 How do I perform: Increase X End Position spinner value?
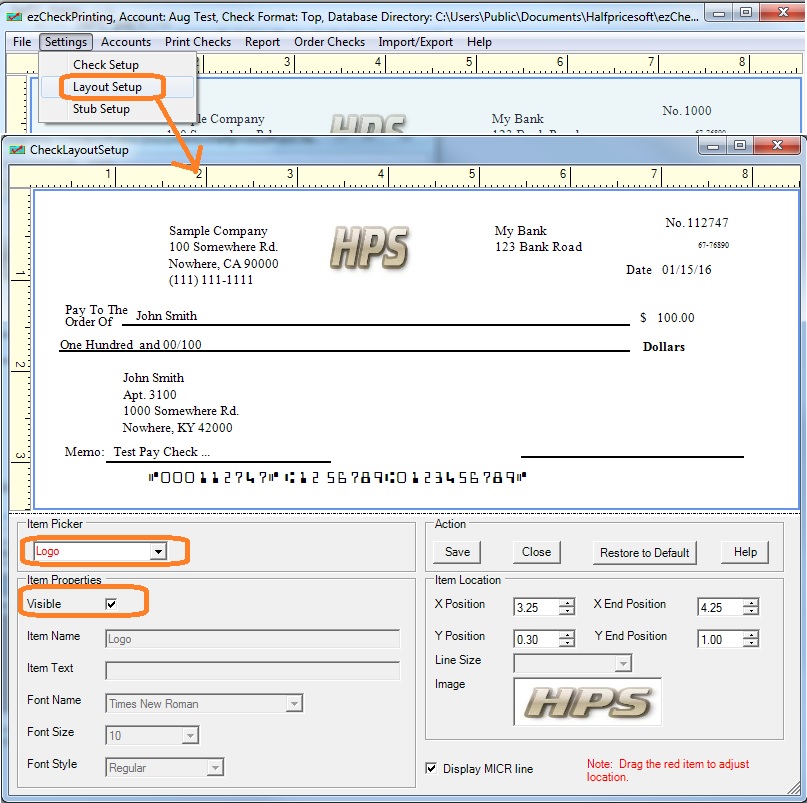[750, 602]
